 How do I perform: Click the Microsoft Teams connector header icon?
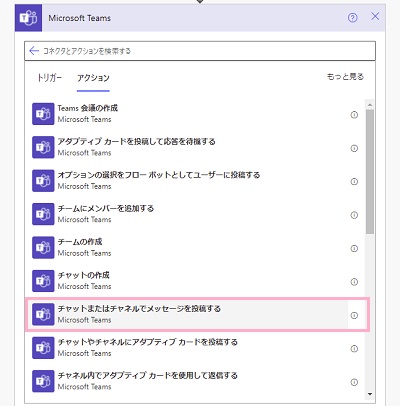coord(28,18)
